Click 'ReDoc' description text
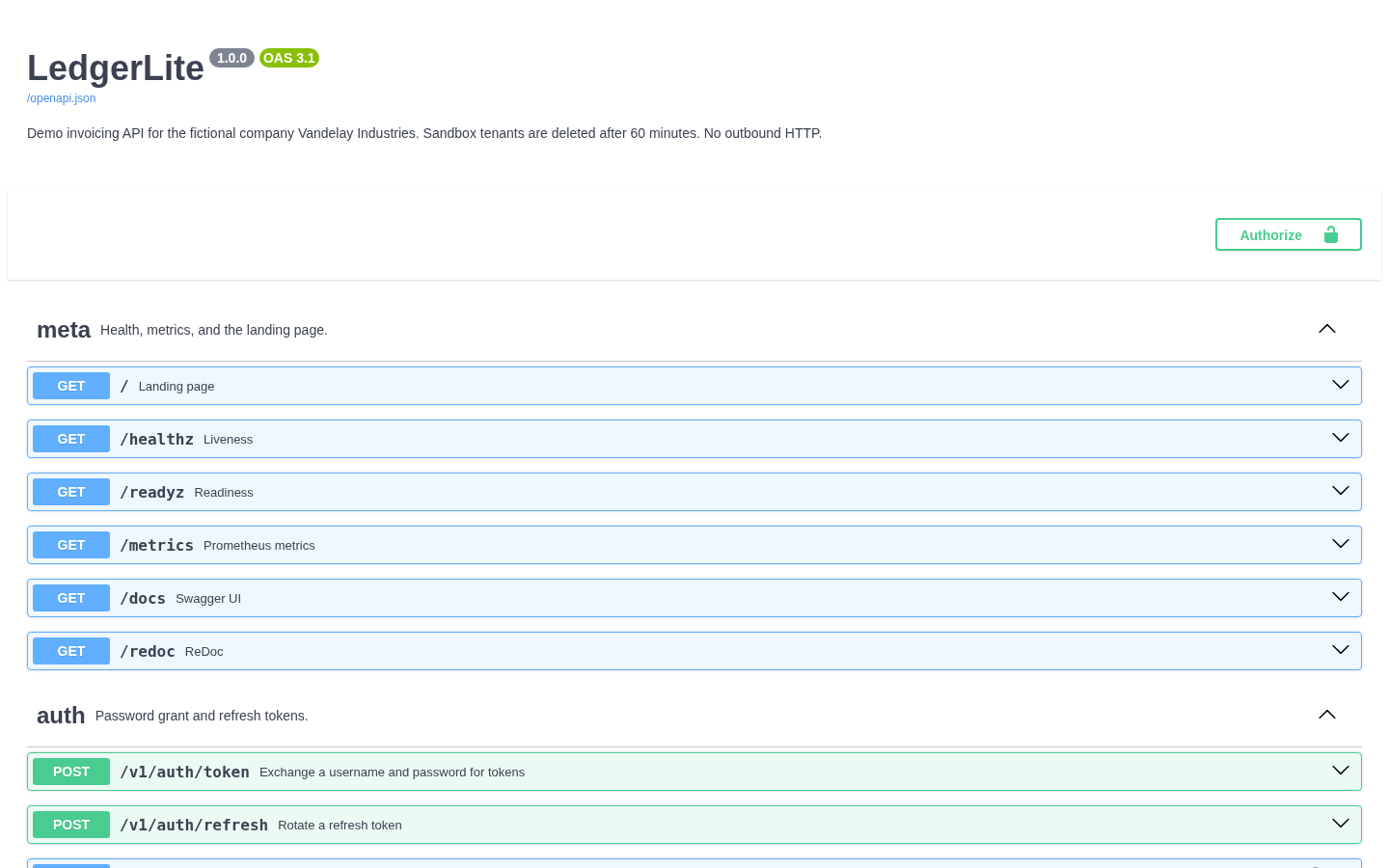Viewport: 1389px width, 868px height. point(204,652)
